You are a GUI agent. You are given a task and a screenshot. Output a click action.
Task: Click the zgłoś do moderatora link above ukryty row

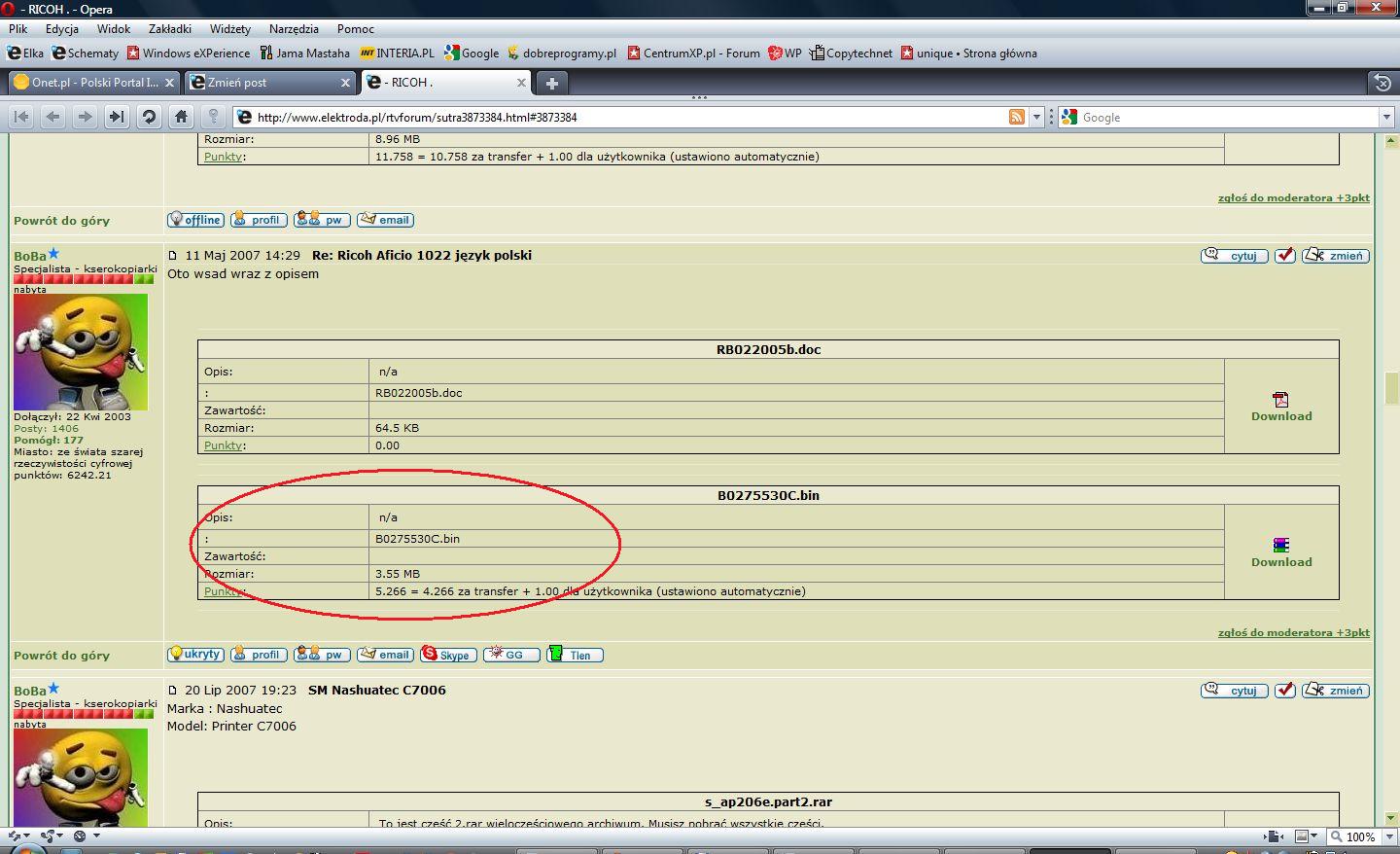click(x=1294, y=632)
